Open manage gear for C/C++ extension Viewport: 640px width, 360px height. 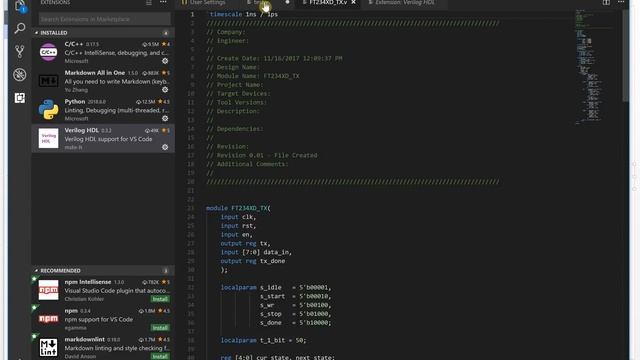pyautogui.click(x=165, y=61)
